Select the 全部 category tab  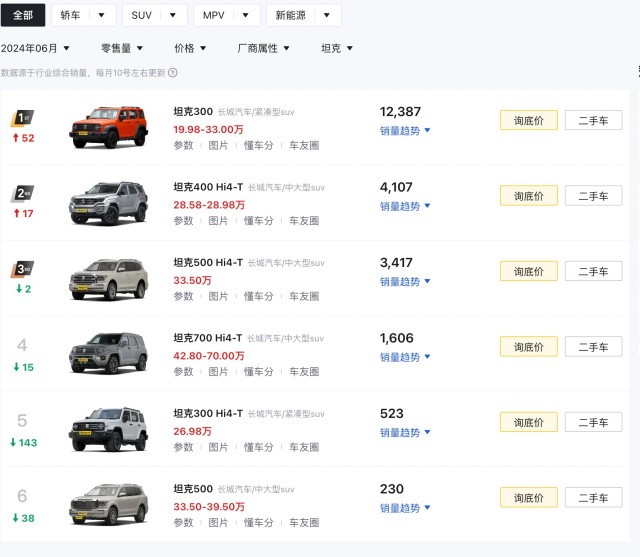click(x=23, y=16)
